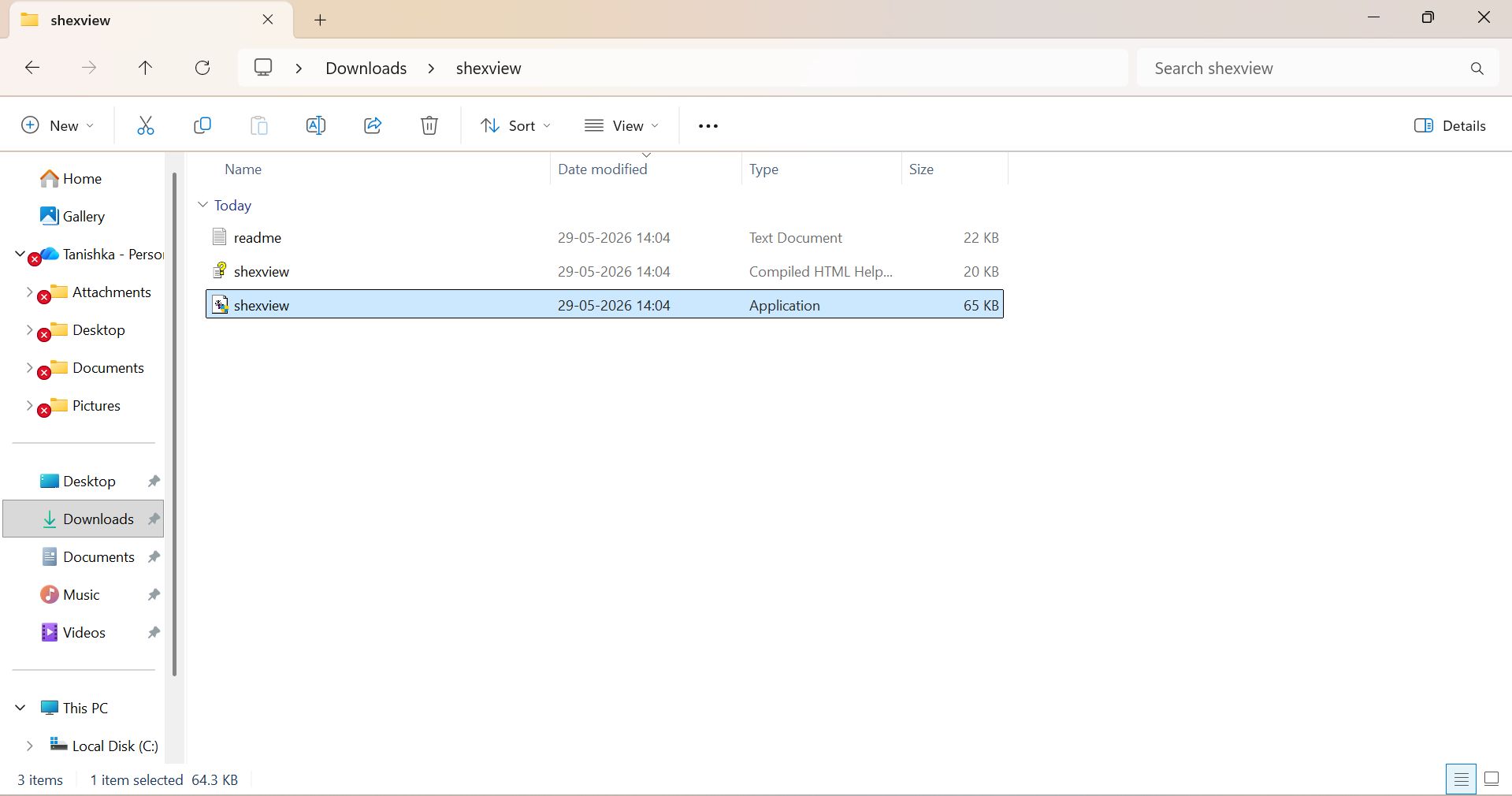
Task: Click the shexview tab
Action: pos(150,20)
